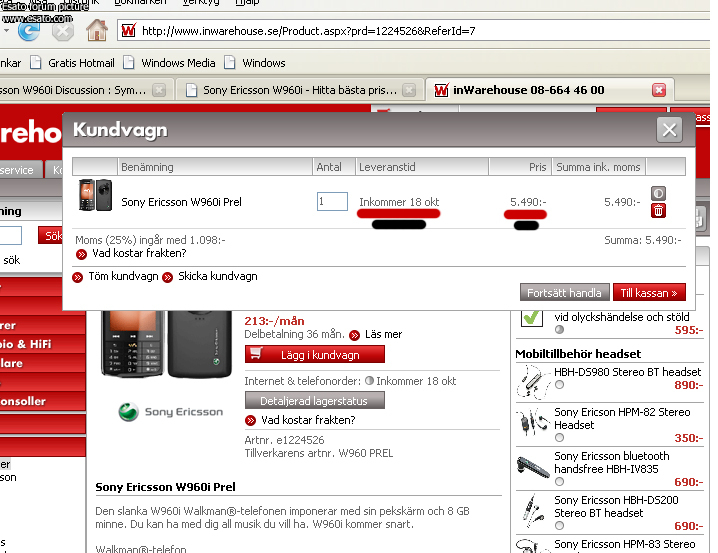This screenshot has width=718, height=553.
Task: Select radio for bluetooth handsfree HBH-IV835
Action: 559,482
